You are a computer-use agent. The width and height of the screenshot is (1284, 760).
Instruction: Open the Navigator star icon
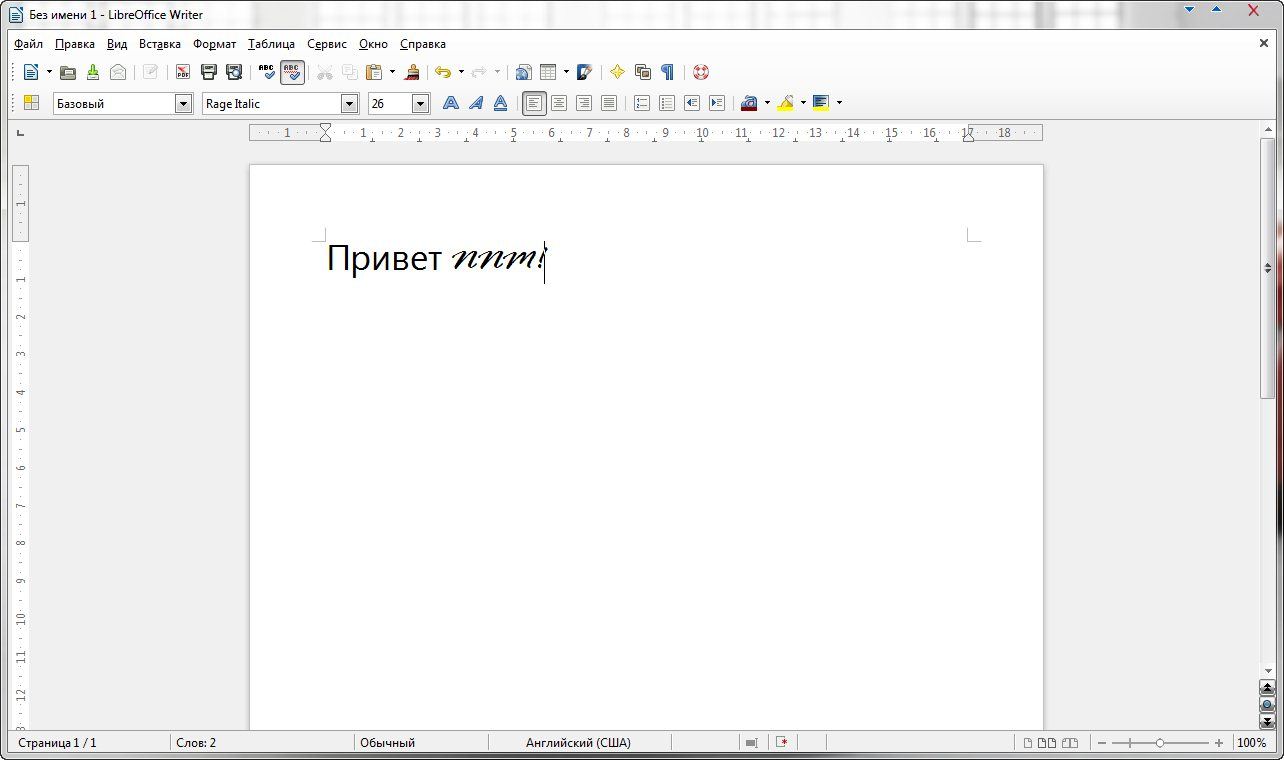617,72
